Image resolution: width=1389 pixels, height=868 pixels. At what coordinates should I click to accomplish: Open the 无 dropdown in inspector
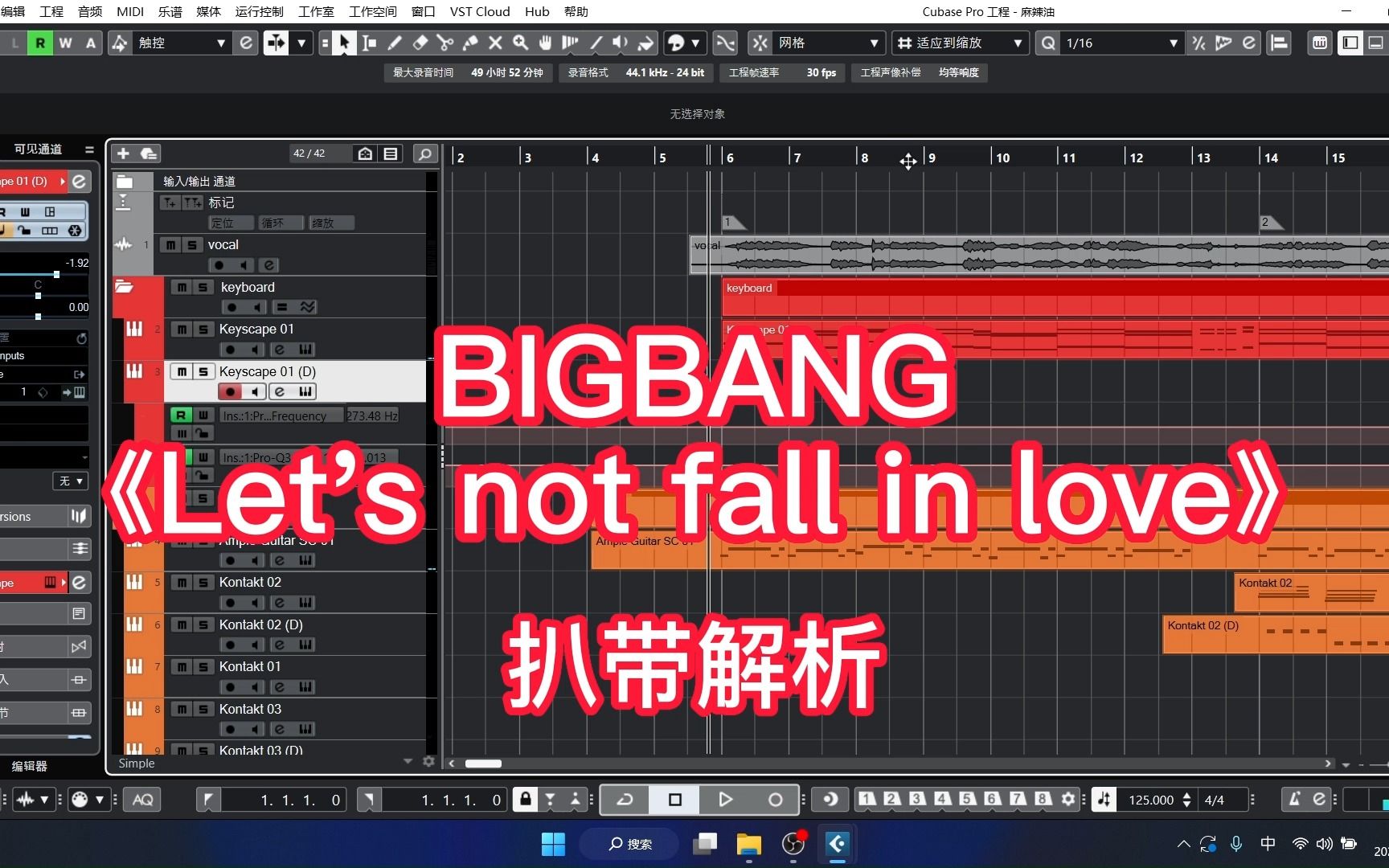coord(72,481)
